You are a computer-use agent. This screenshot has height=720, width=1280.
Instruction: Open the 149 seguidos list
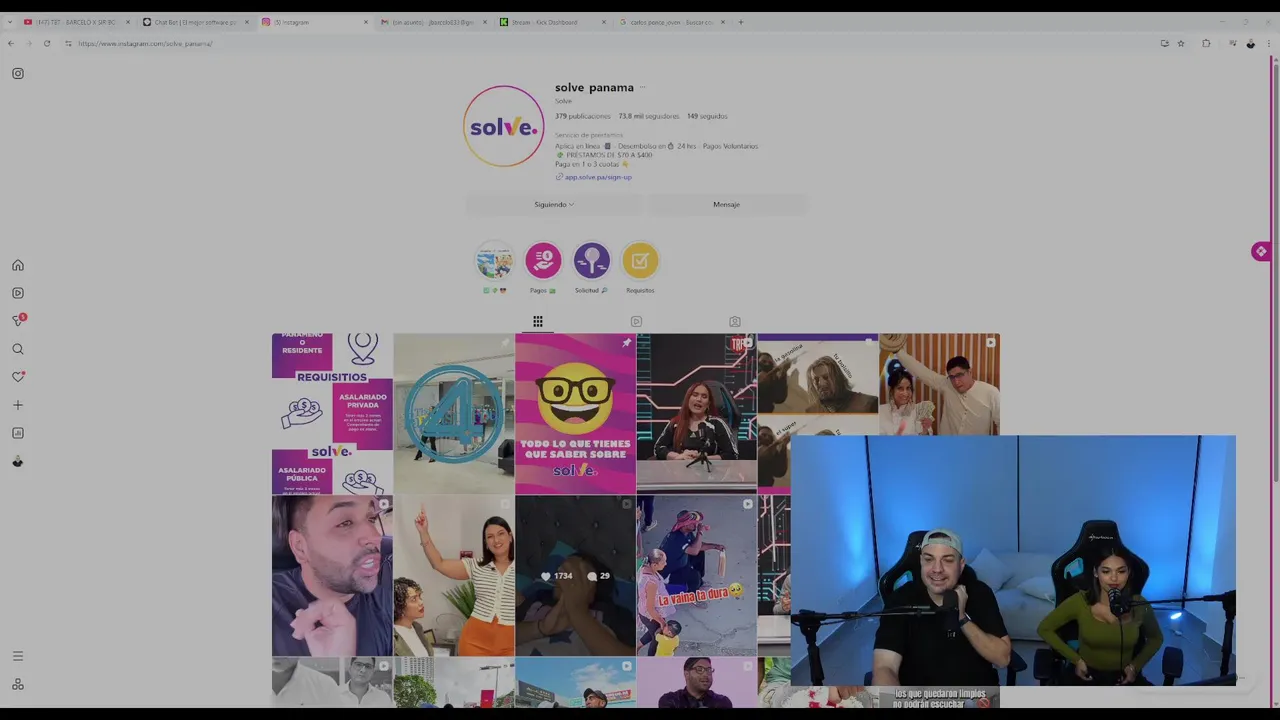707,116
